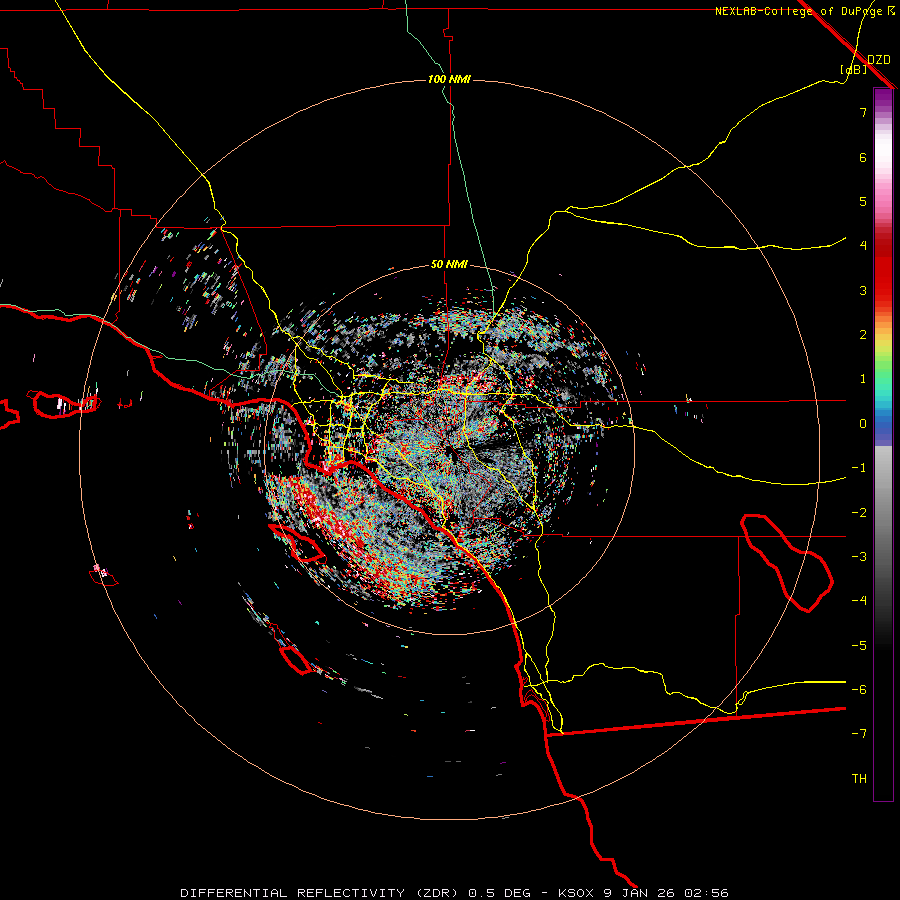Image resolution: width=900 pixels, height=900 pixels.
Task: Click the "3" value on the color scale
Action: click(863, 290)
